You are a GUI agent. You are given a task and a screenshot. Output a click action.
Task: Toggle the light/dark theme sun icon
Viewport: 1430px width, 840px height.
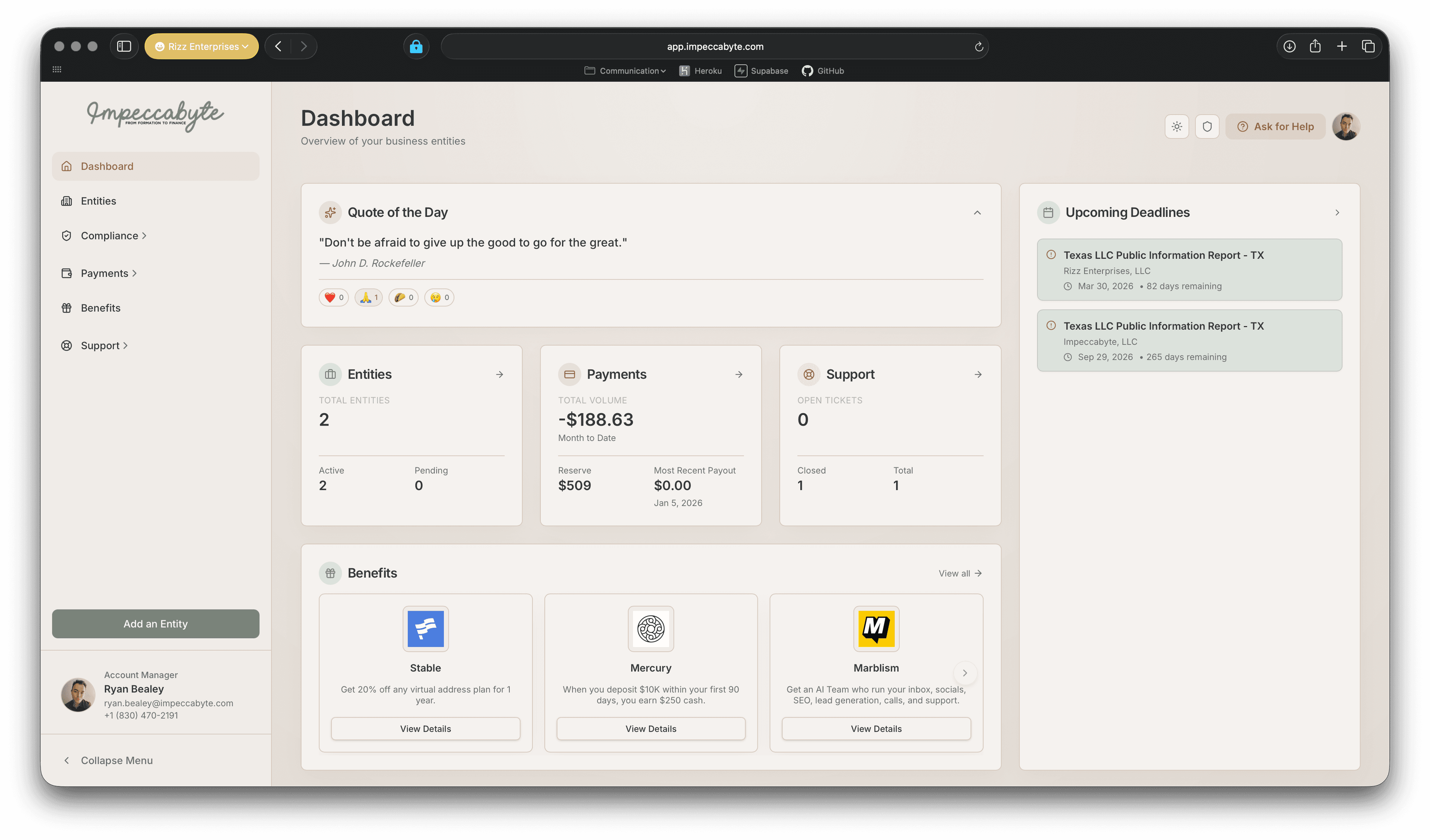(1176, 127)
